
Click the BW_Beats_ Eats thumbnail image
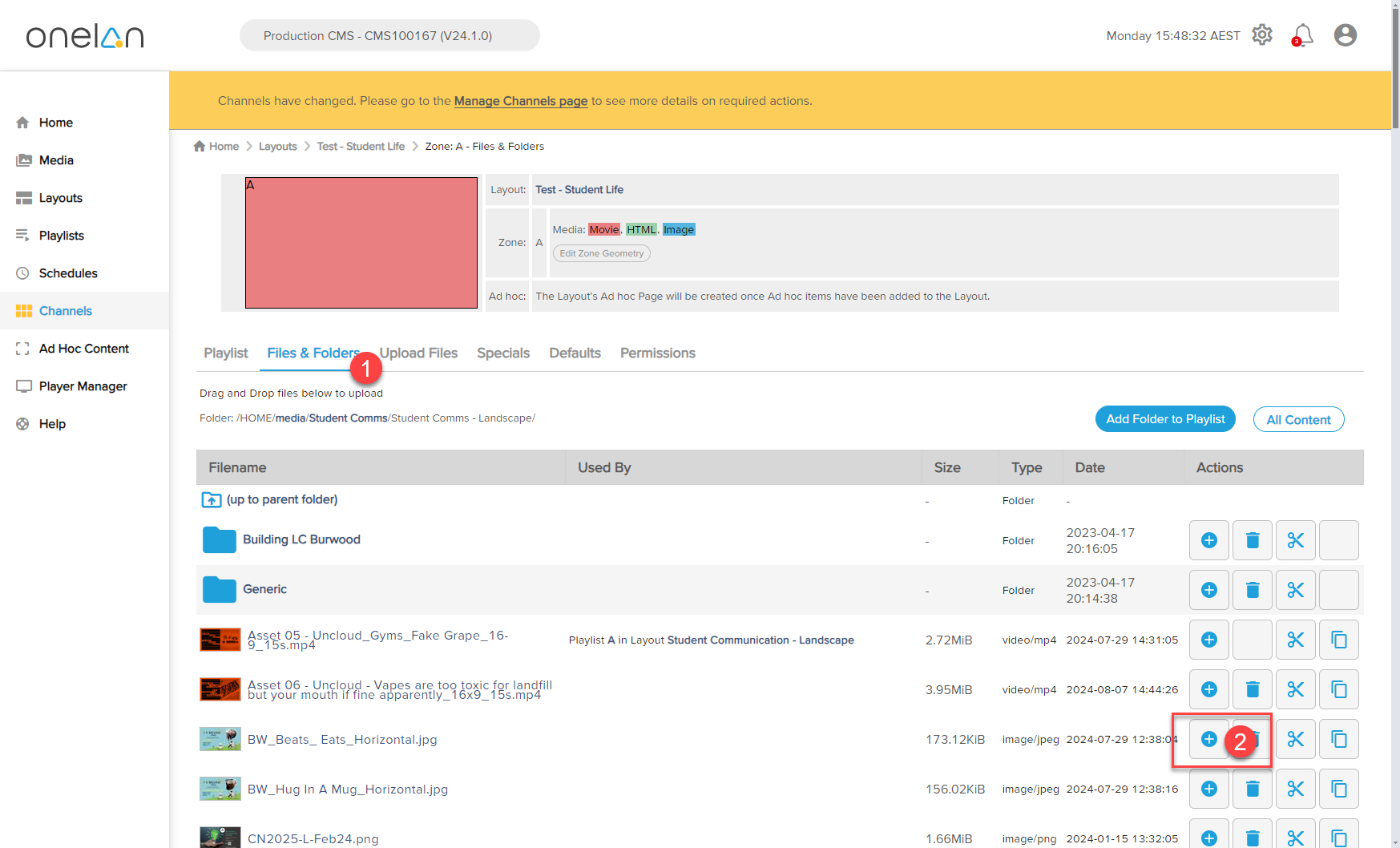click(x=220, y=739)
